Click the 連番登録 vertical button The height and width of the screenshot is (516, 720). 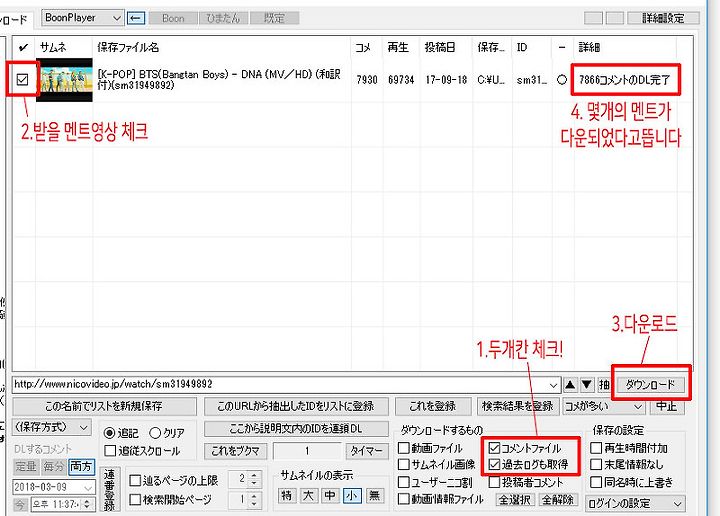click(x=110, y=489)
